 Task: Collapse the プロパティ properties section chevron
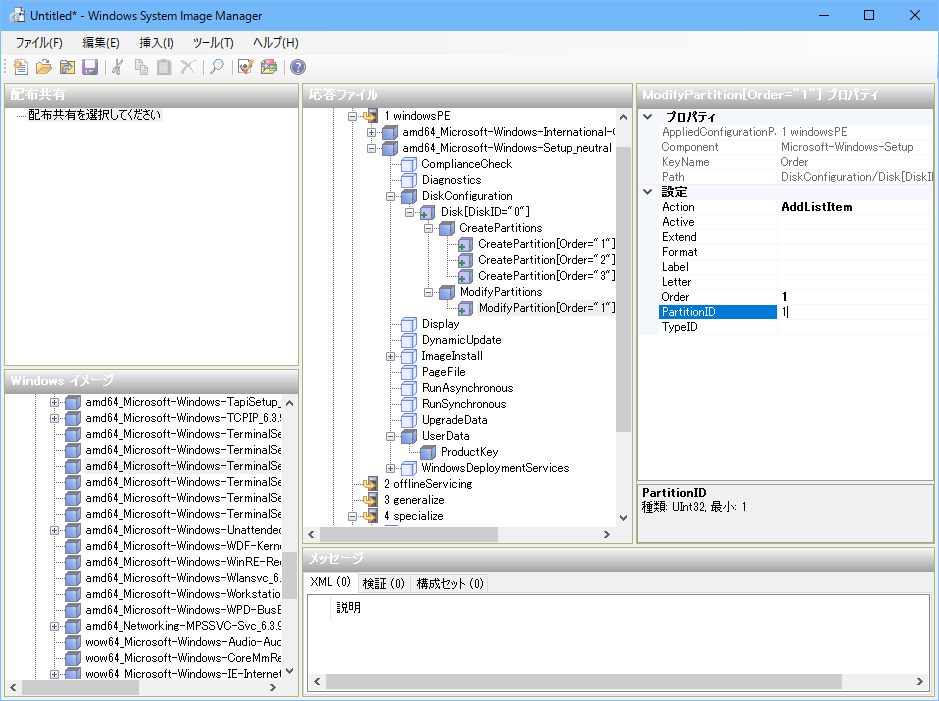(648, 117)
